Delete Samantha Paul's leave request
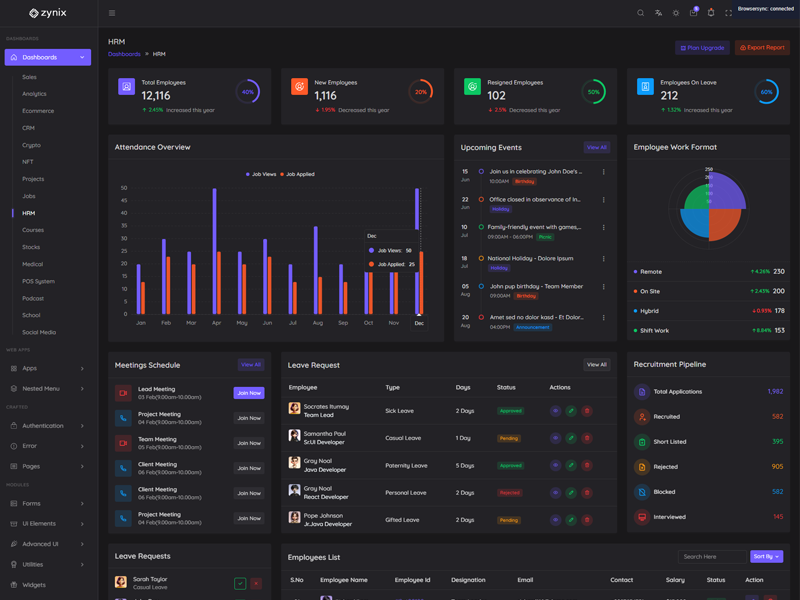800x600 pixels. (587, 438)
